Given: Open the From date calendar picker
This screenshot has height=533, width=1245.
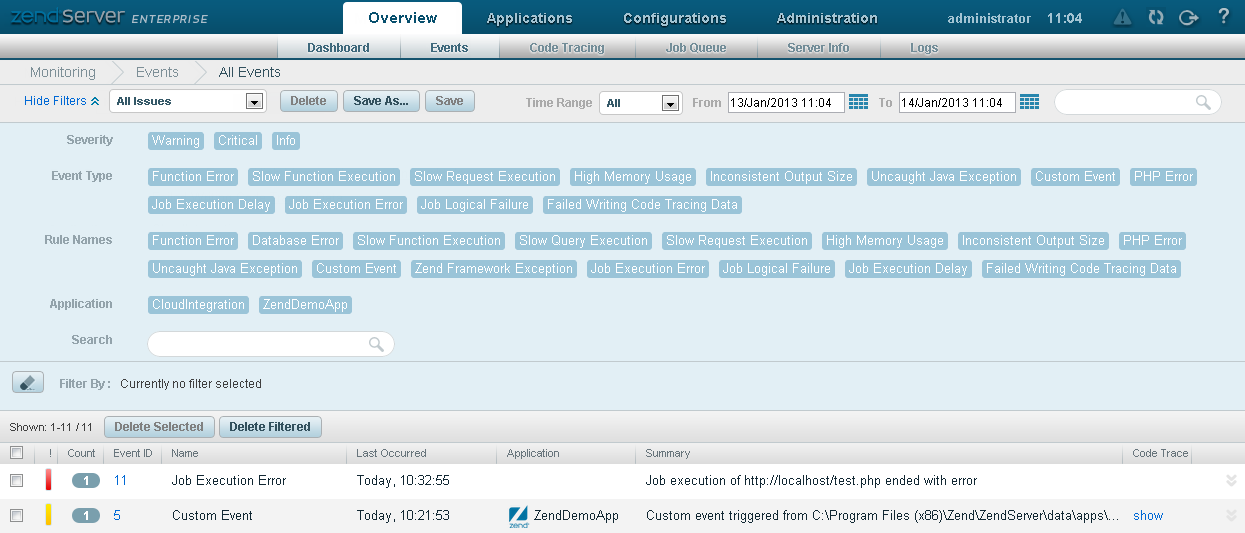Looking at the screenshot, I should [x=858, y=102].
